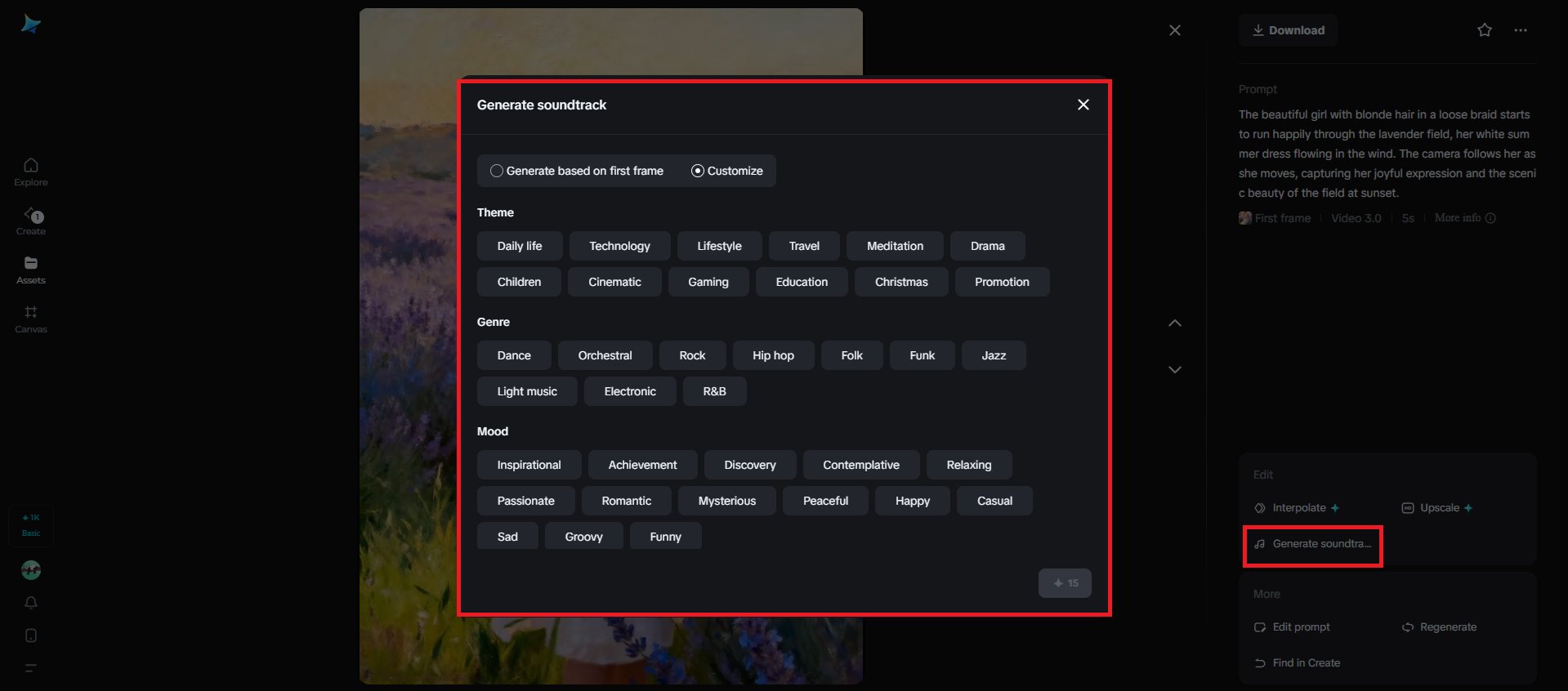Click Regenerate under More
The height and width of the screenshot is (691, 1568).
pyautogui.click(x=1440, y=627)
